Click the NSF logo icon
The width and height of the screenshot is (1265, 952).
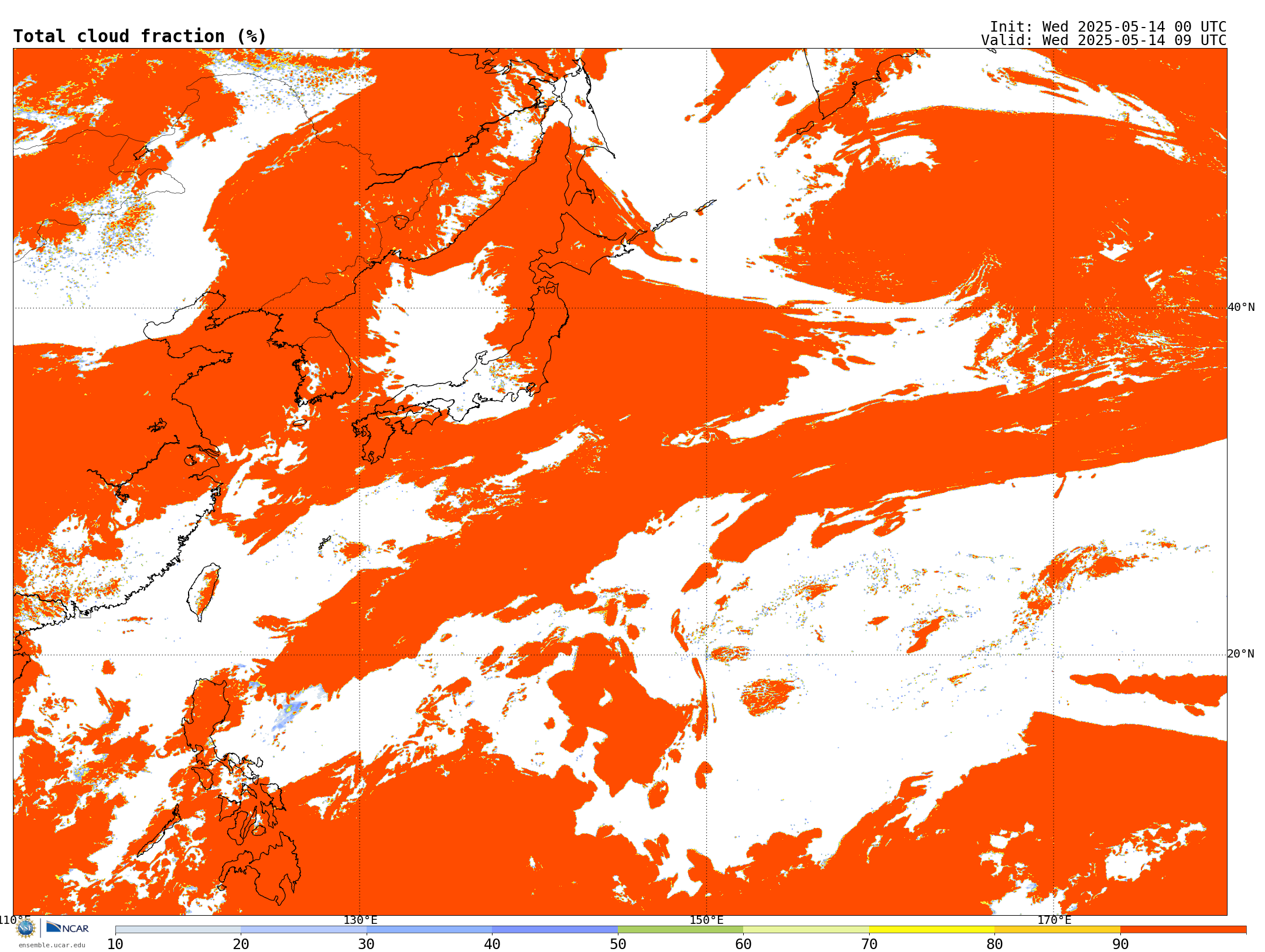[26, 928]
